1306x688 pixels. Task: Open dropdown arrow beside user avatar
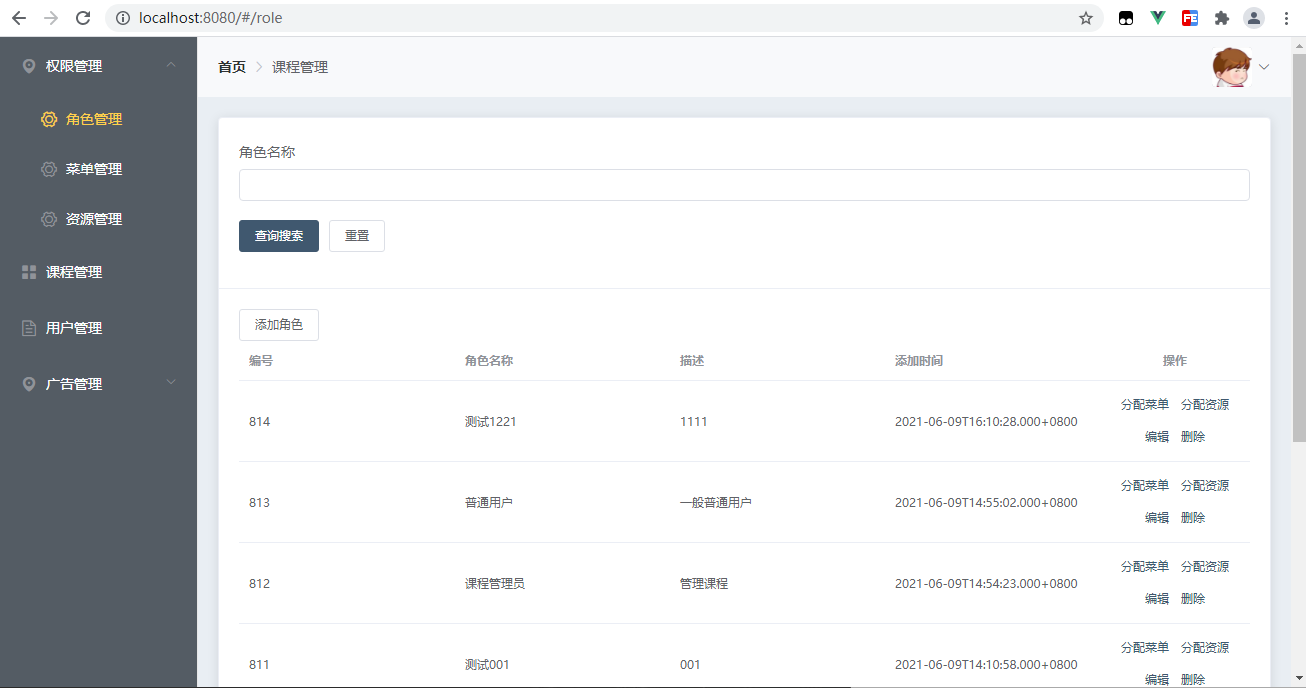click(x=1264, y=68)
